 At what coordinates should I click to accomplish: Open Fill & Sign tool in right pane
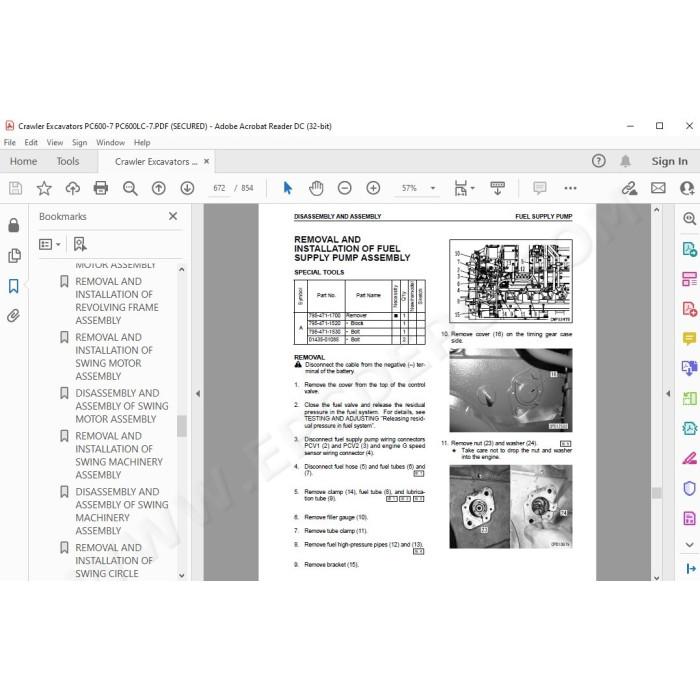point(689,458)
